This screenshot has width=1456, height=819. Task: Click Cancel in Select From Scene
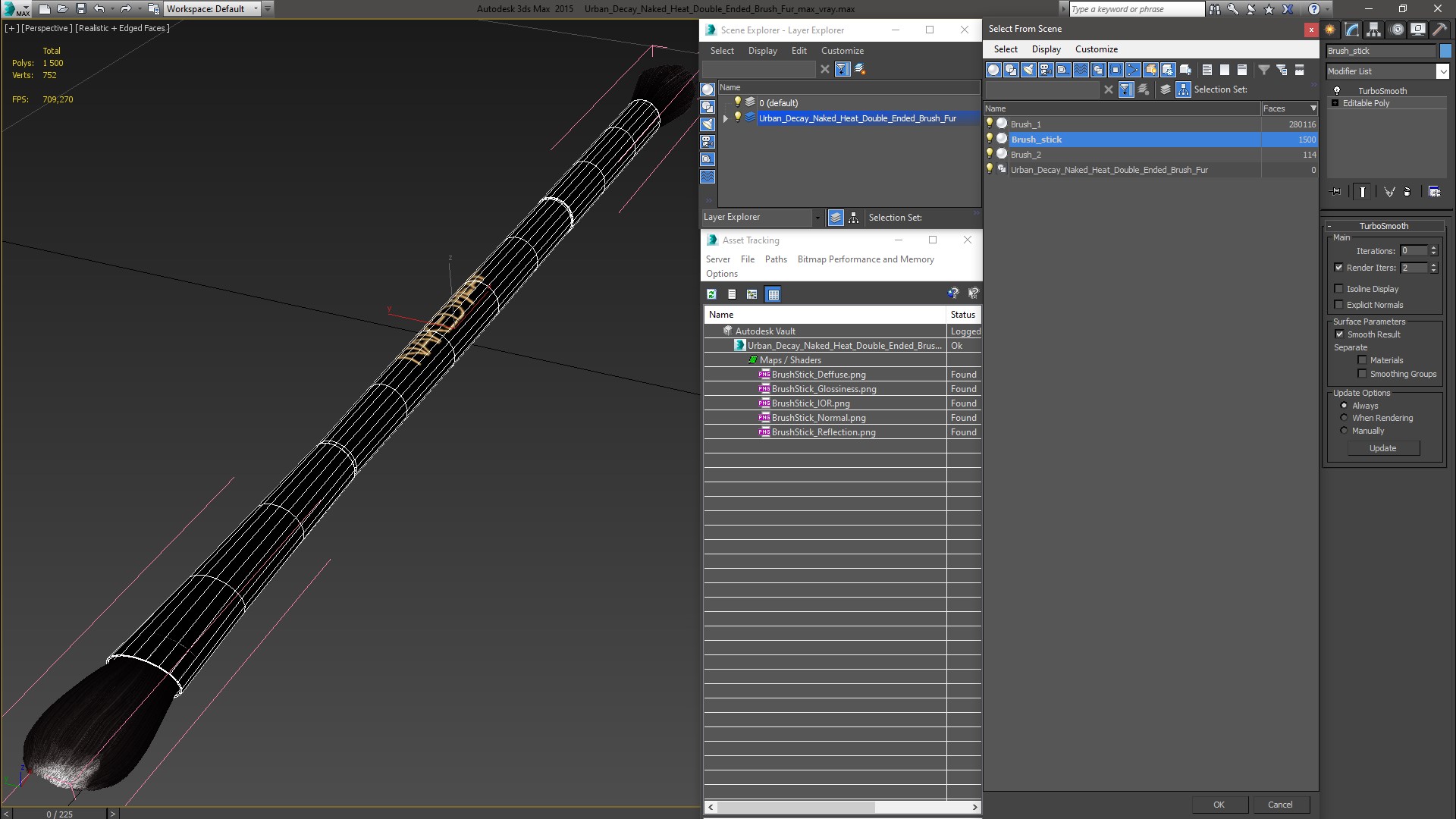(1280, 805)
